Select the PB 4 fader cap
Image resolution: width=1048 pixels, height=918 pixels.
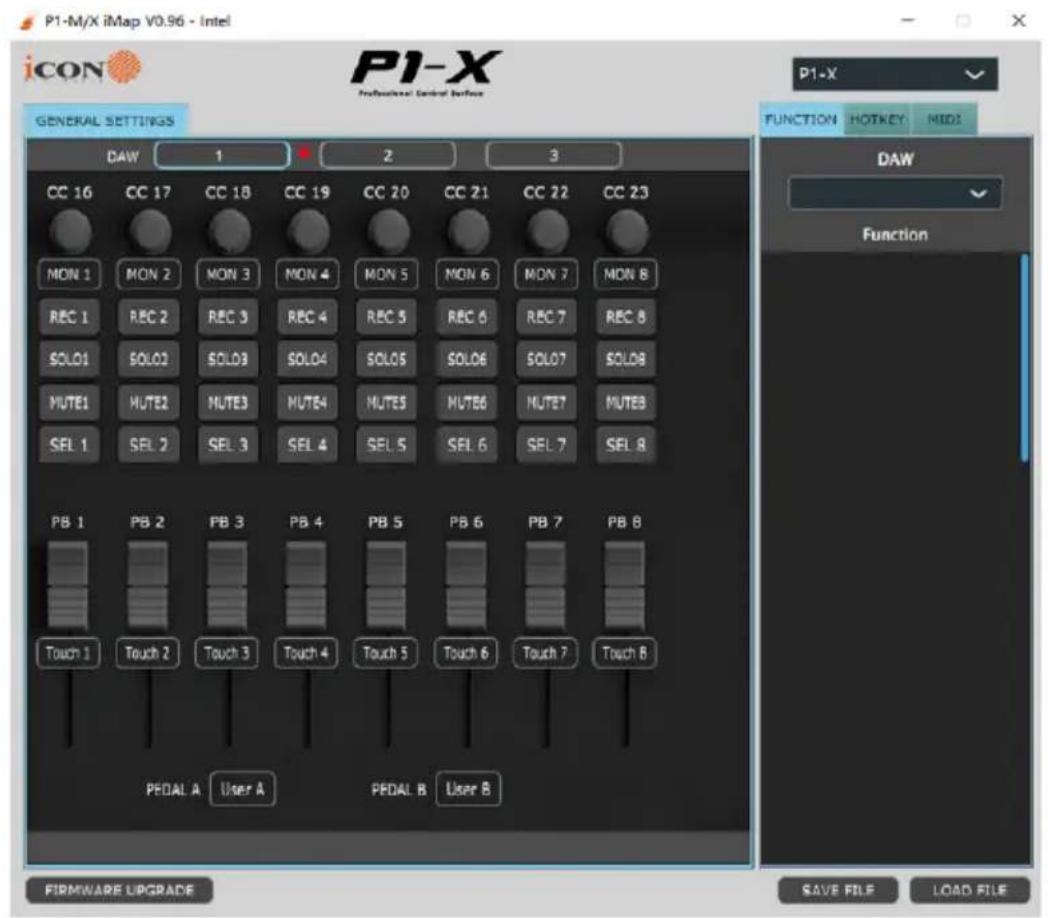click(x=306, y=587)
